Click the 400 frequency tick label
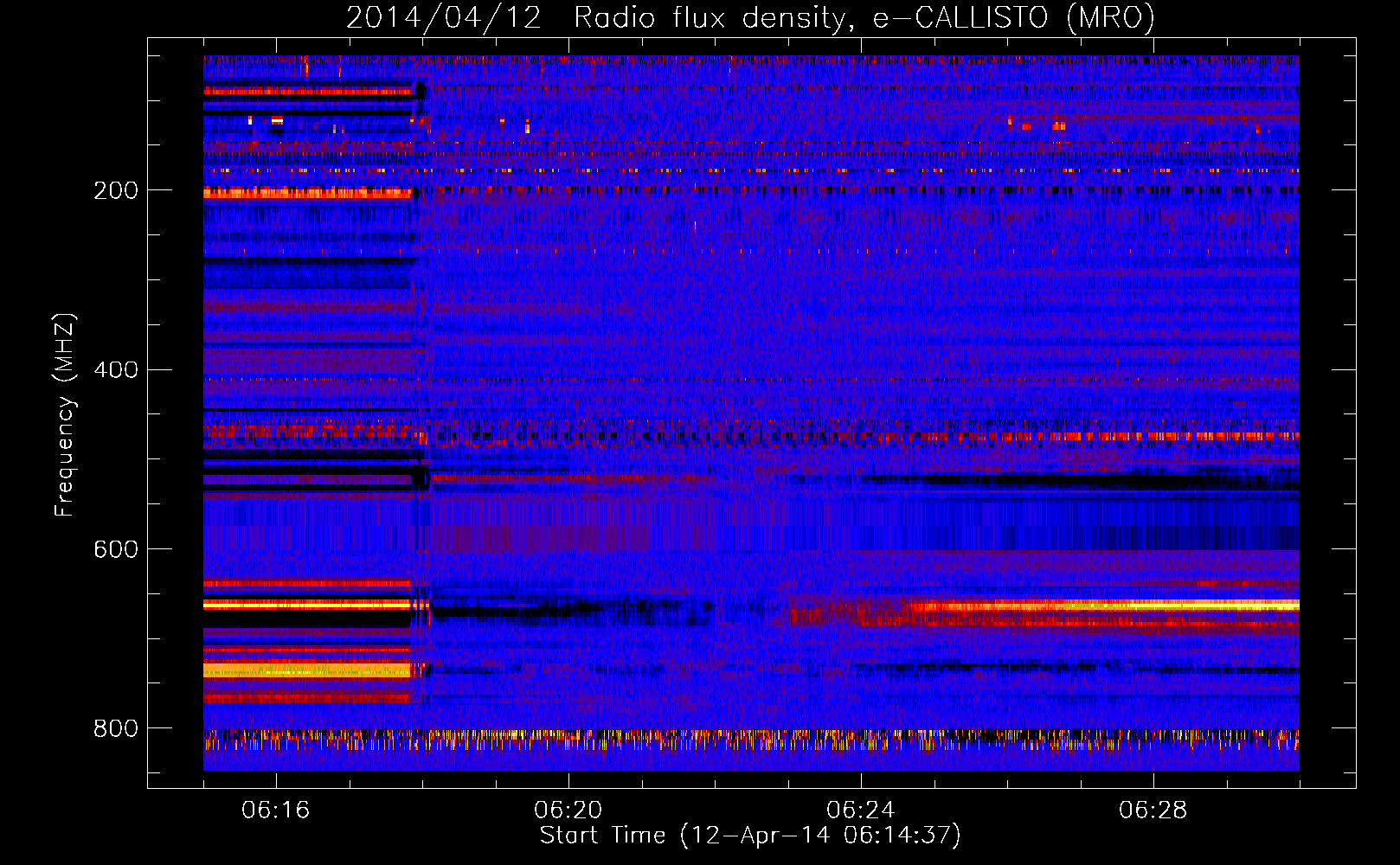 pyautogui.click(x=115, y=370)
